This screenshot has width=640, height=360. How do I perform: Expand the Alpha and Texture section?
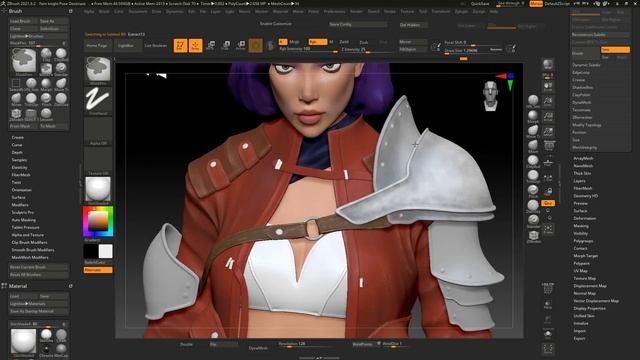pyautogui.click(x=27, y=235)
